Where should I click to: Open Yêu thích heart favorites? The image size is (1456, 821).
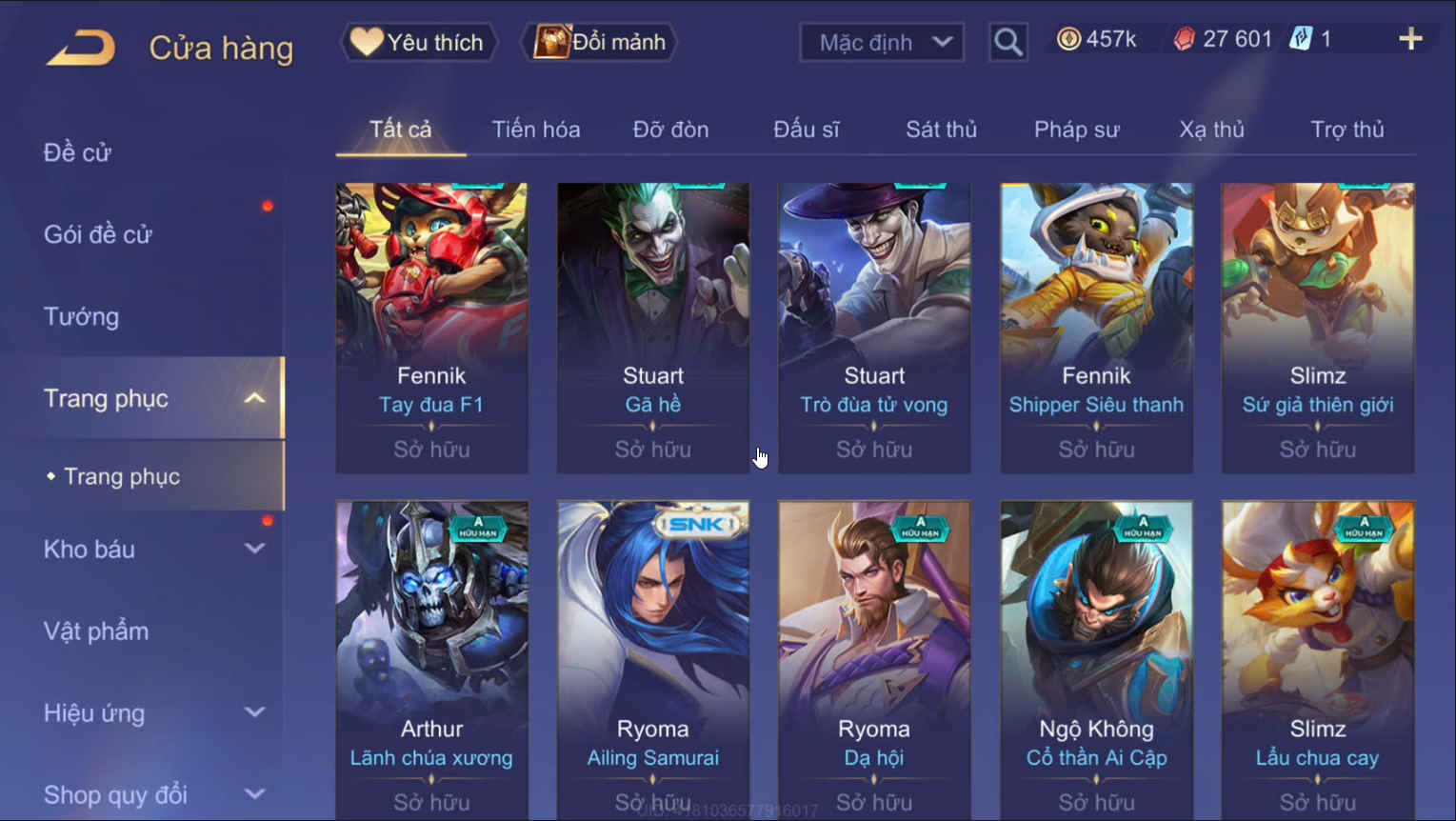click(418, 42)
